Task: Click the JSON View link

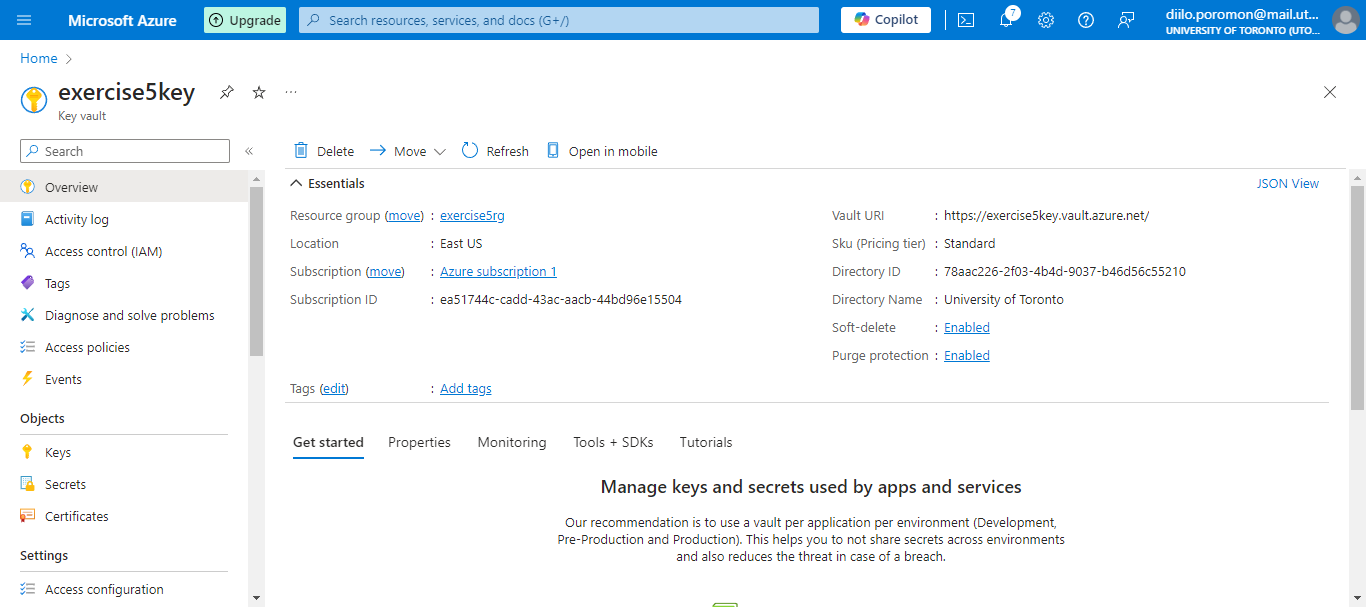Action: tap(1287, 183)
